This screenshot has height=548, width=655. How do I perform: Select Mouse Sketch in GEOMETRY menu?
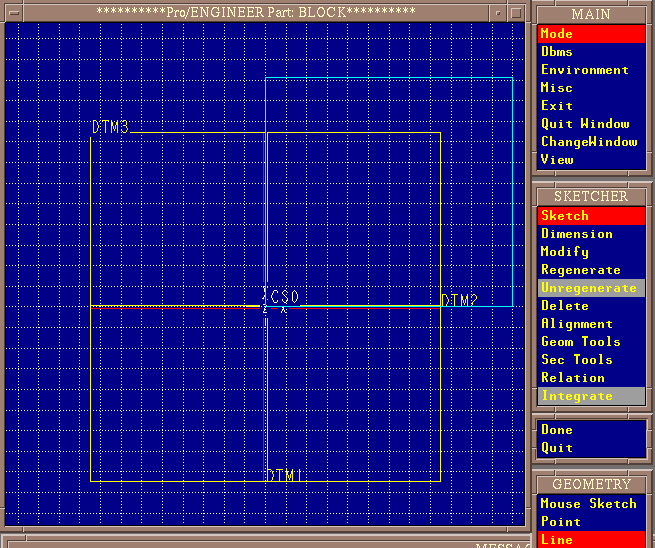pos(591,504)
